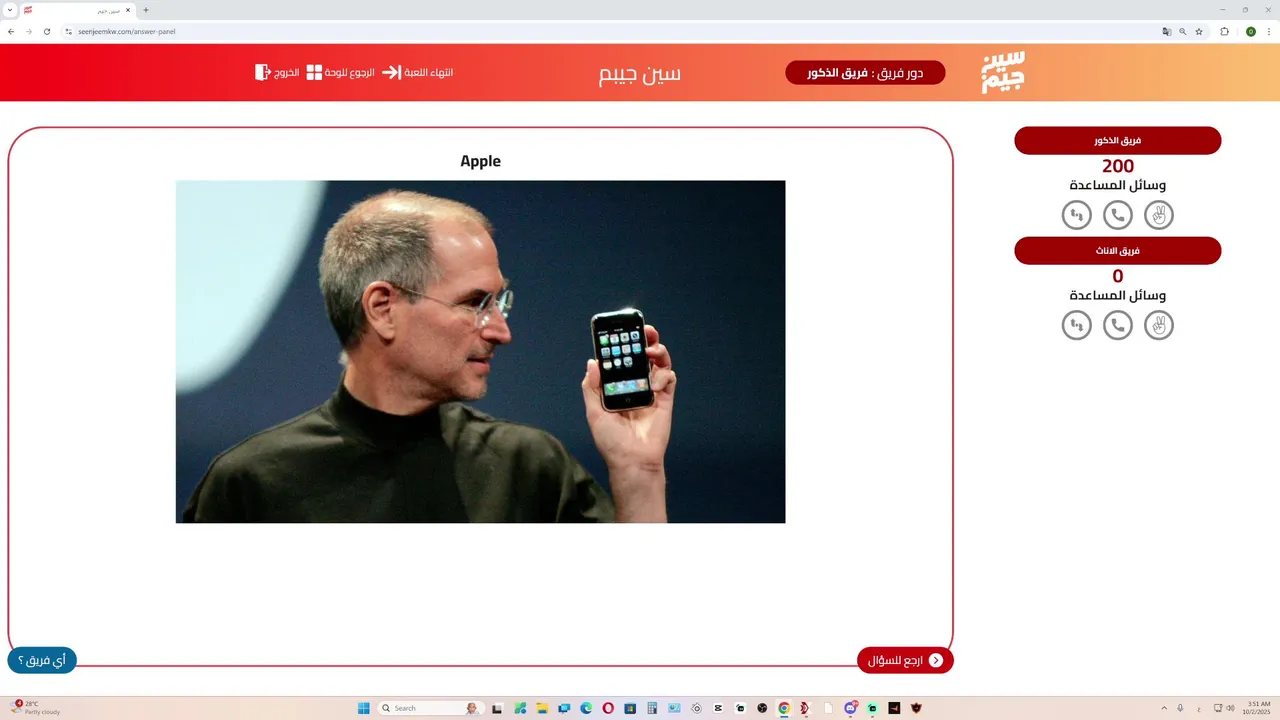The height and width of the screenshot is (720, 1280).
Task: Open Discord from taskbar
Action: (850, 708)
